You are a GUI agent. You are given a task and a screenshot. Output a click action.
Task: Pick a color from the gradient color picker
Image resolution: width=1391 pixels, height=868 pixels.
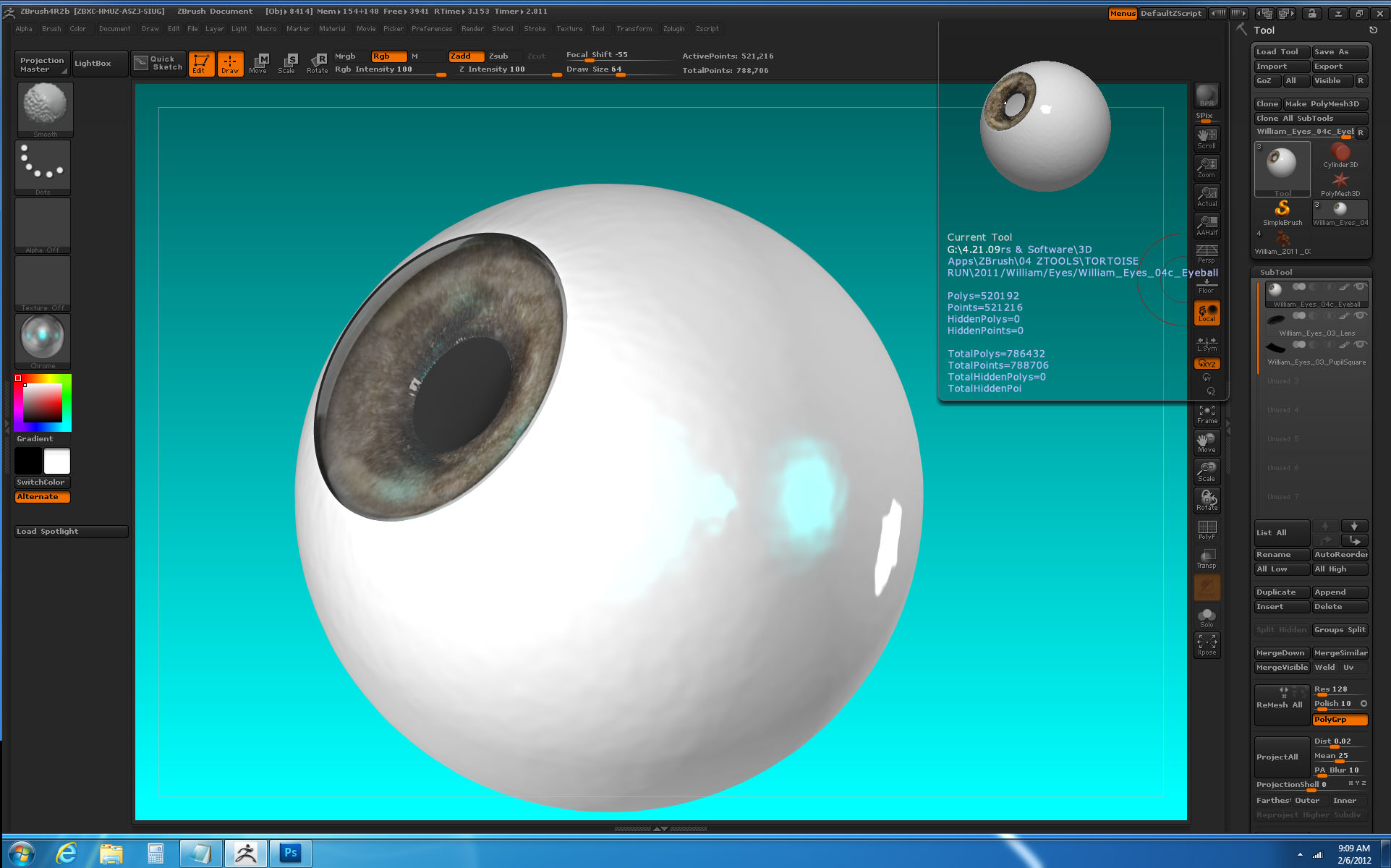(41, 403)
